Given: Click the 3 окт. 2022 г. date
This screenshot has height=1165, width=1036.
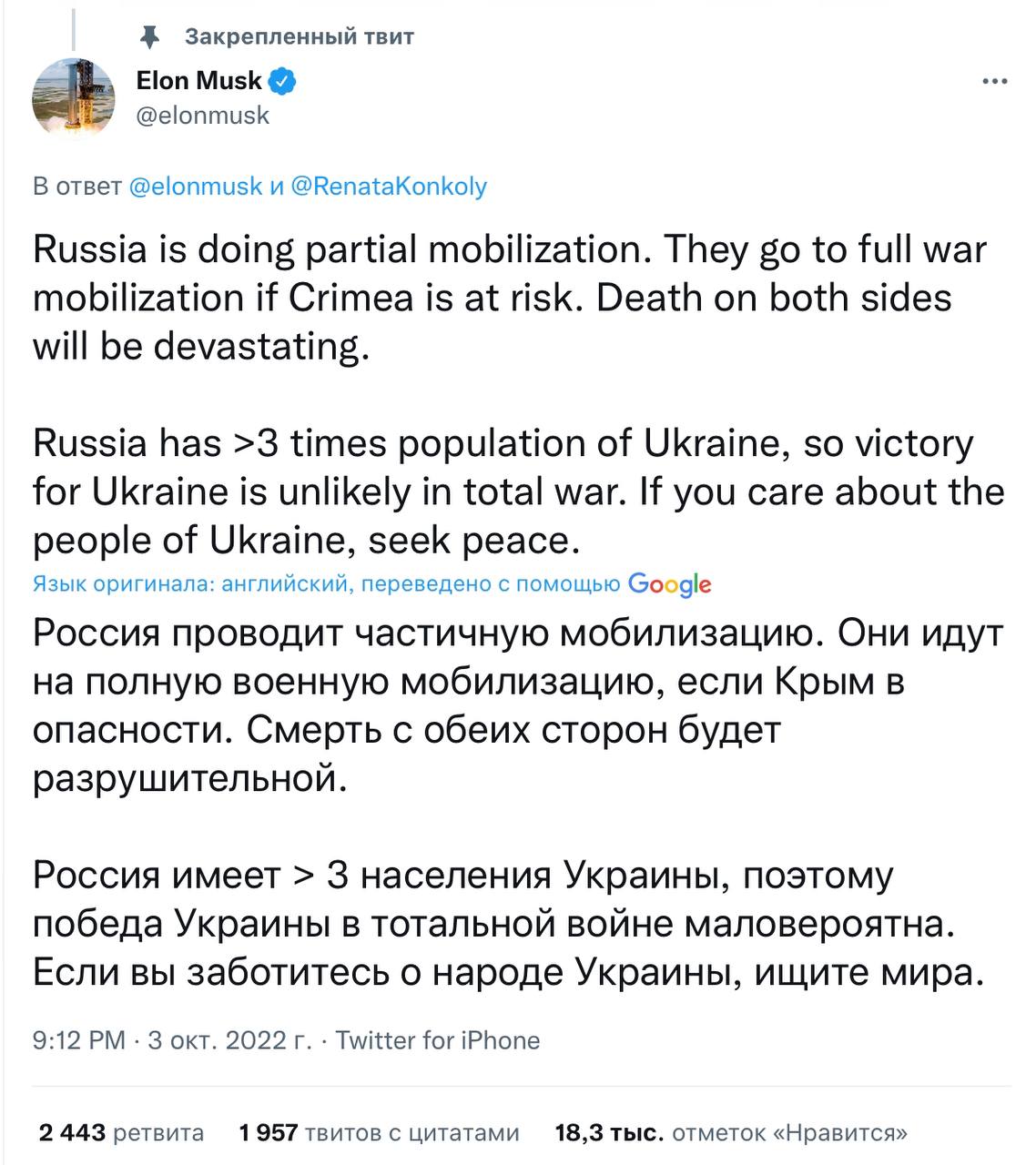Looking at the screenshot, I should pyautogui.click(x=229, y=1040).
